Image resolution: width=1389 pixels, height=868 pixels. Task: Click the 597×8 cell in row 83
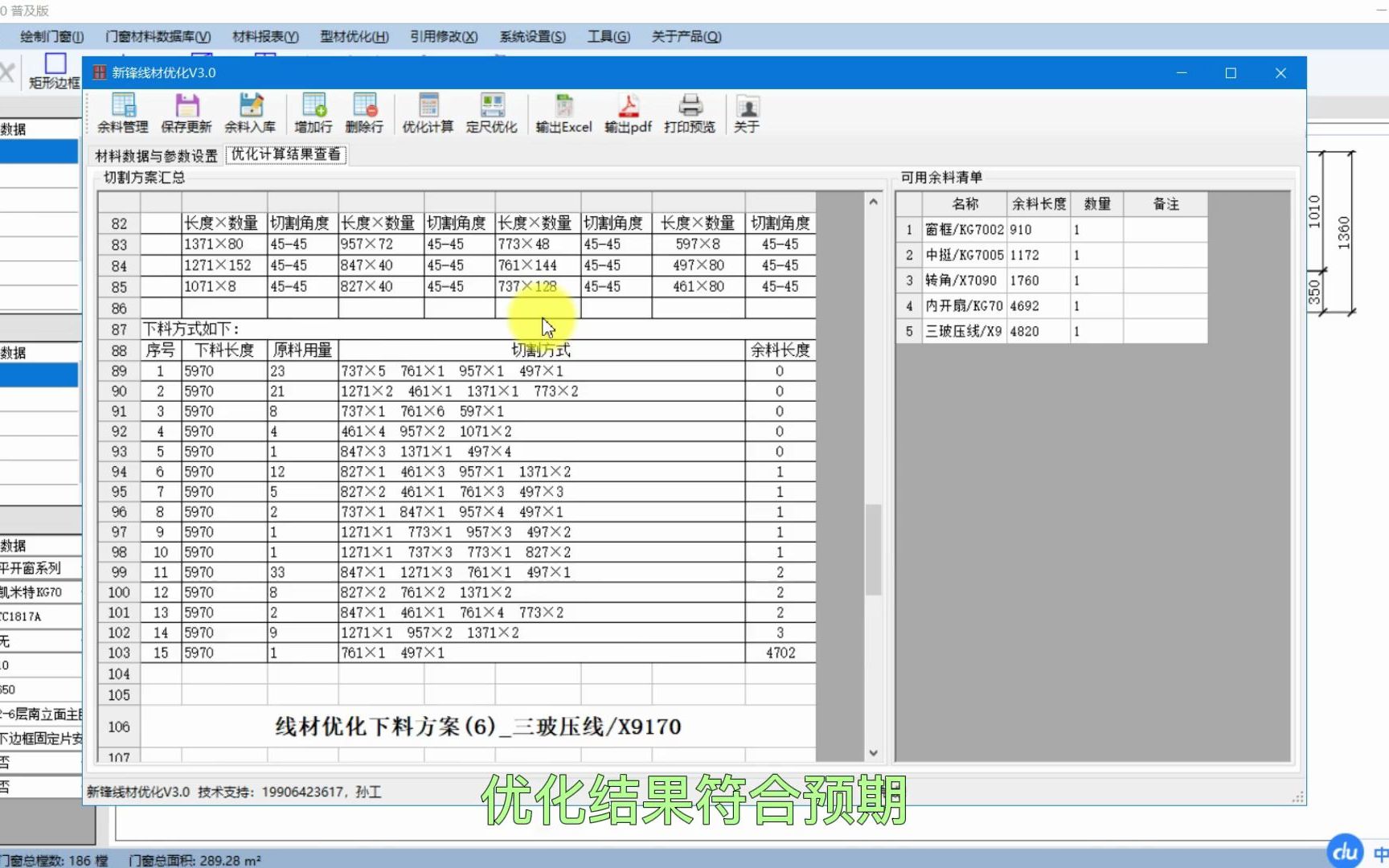(x=698, y=244)
